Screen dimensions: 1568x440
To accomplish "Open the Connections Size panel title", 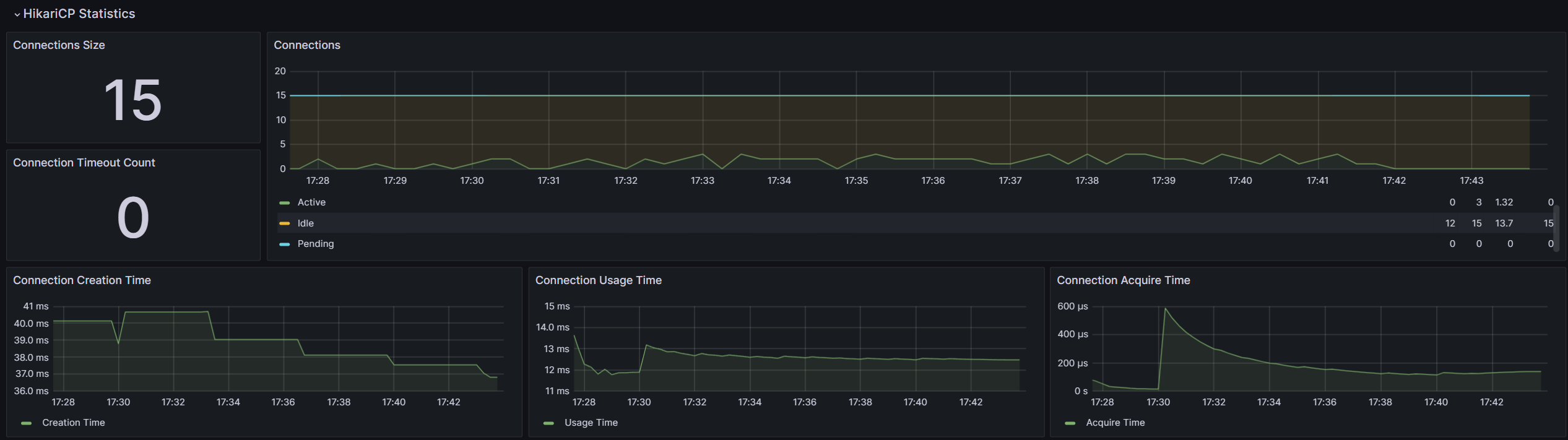I will pos(59,45).
